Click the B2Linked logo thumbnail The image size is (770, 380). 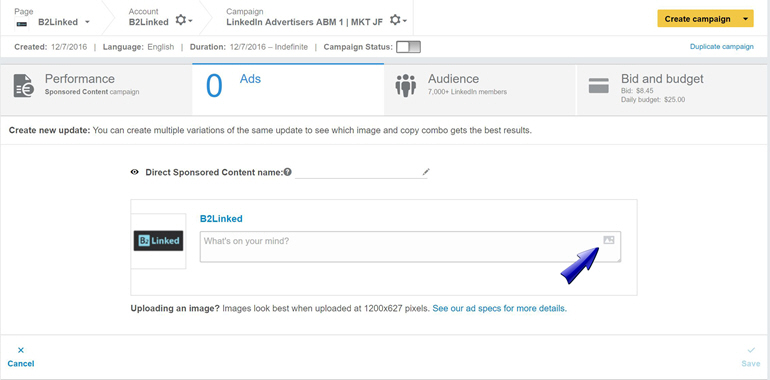158,241
